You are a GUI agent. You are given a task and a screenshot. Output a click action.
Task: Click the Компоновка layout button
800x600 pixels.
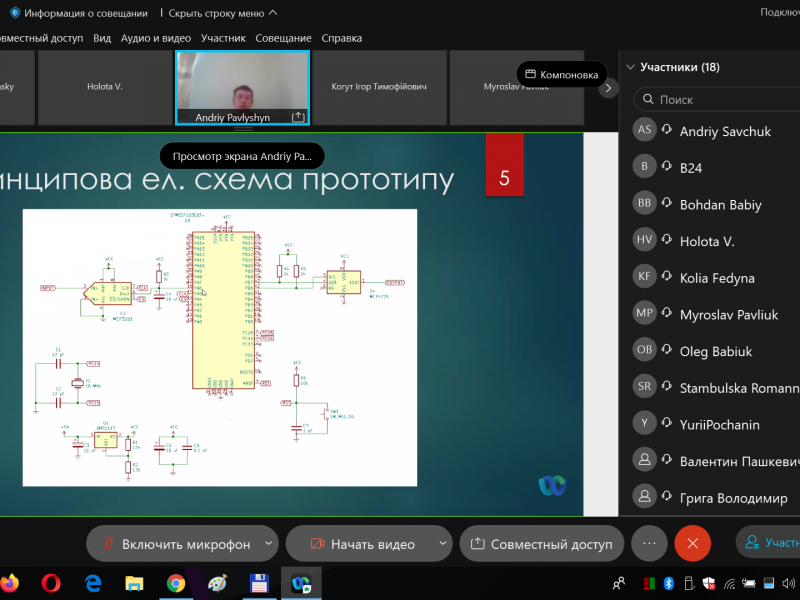point(562,74)
